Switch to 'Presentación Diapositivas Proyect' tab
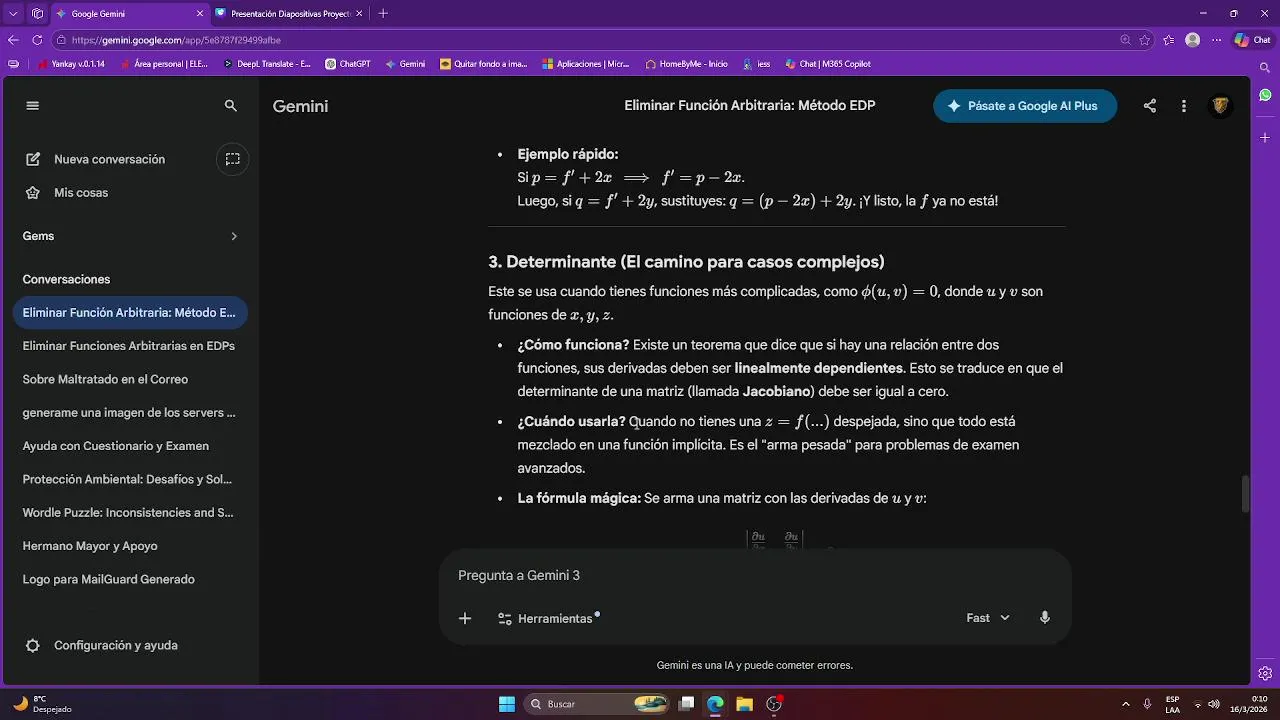Viewport: 1280px width, 720px height. (290, 14)
